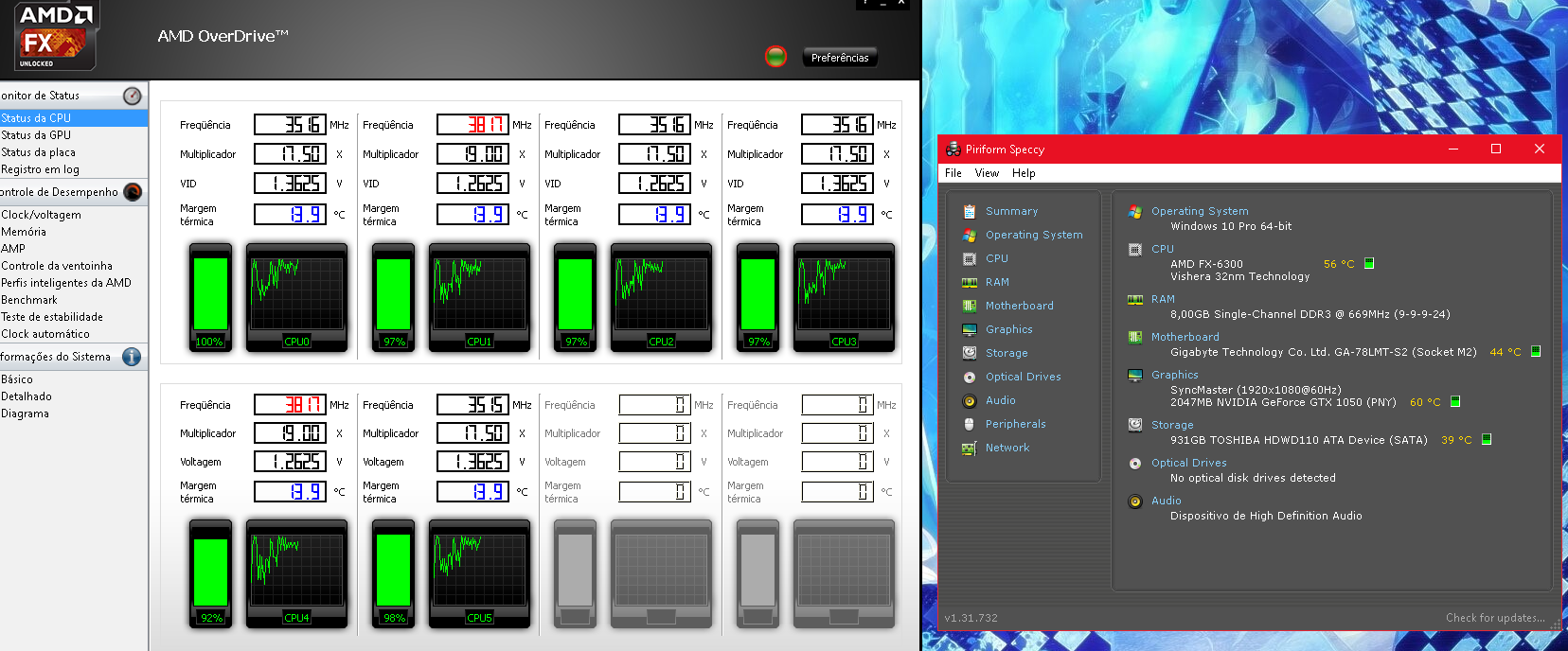Click the CPU0 usage bar showing 100%
The width and height of the screenshot is (1568, 651).
pyautogui.click(x=210, y=297)
